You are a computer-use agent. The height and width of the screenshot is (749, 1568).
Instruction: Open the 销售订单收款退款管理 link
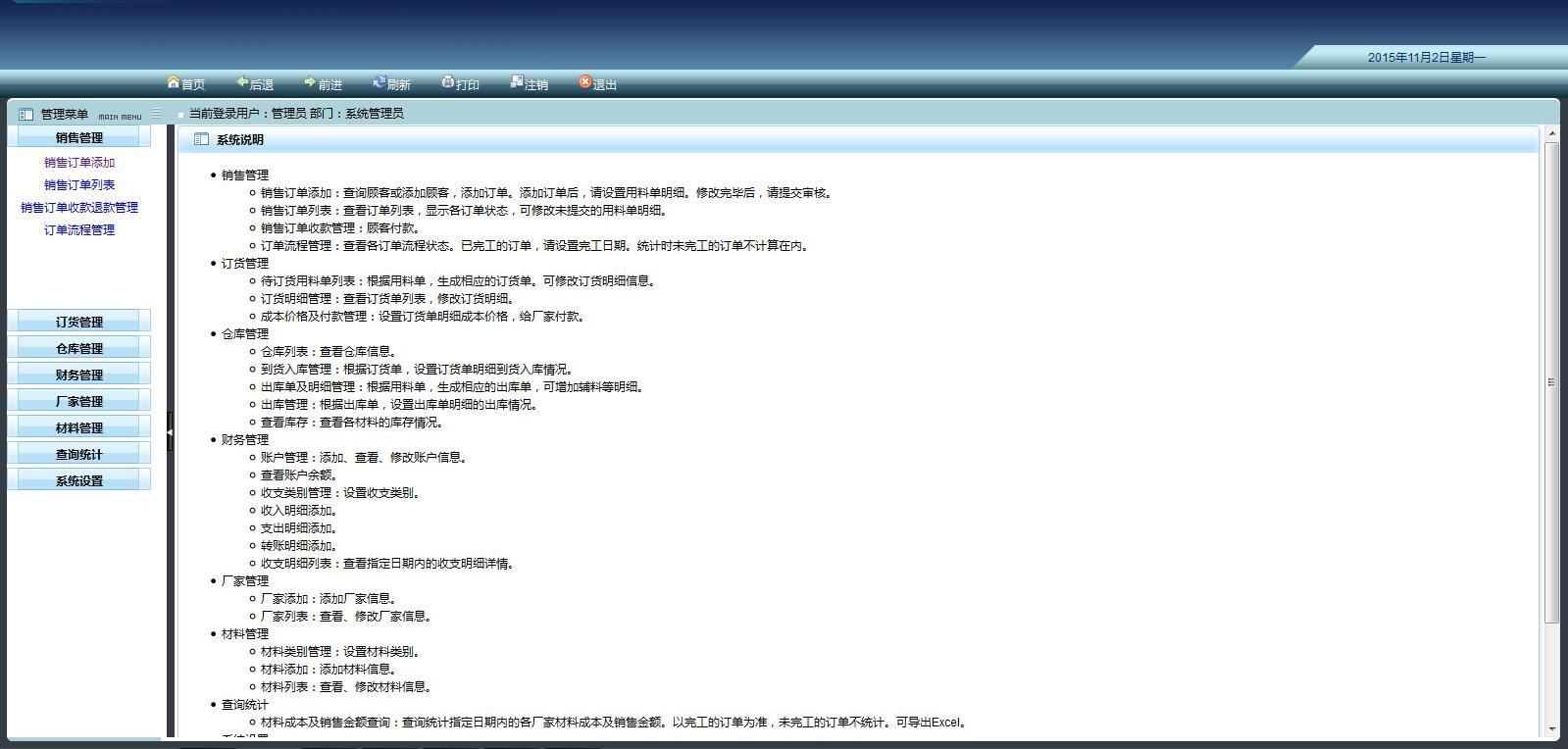pos(79,208)
